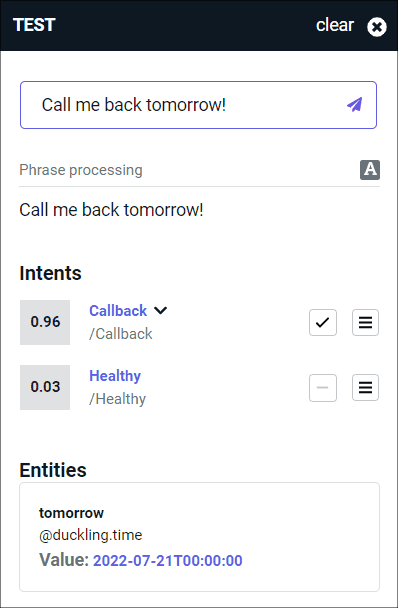Image resolution: width=398 pixels, height=608 pixels.
Task: Send the phrase with the paper plane icon
Action: [x=355, y=105]
